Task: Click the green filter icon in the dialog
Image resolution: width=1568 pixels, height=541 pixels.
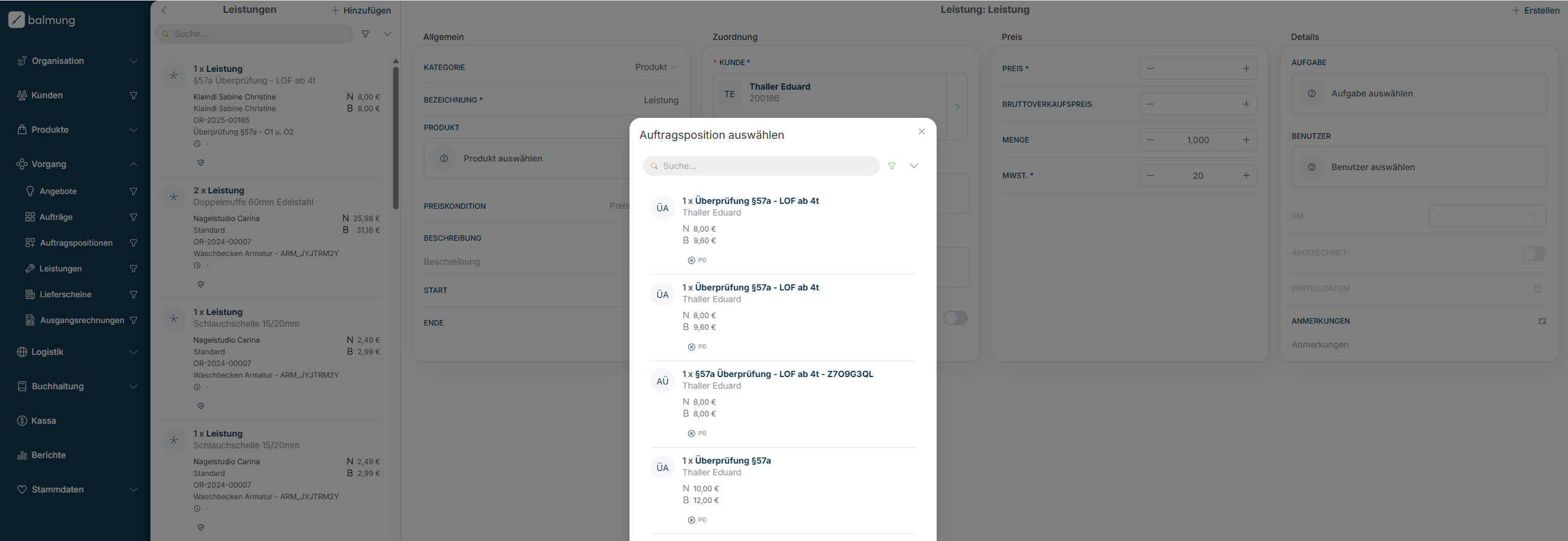Action: pyautogui.click(x=892, y=166)
